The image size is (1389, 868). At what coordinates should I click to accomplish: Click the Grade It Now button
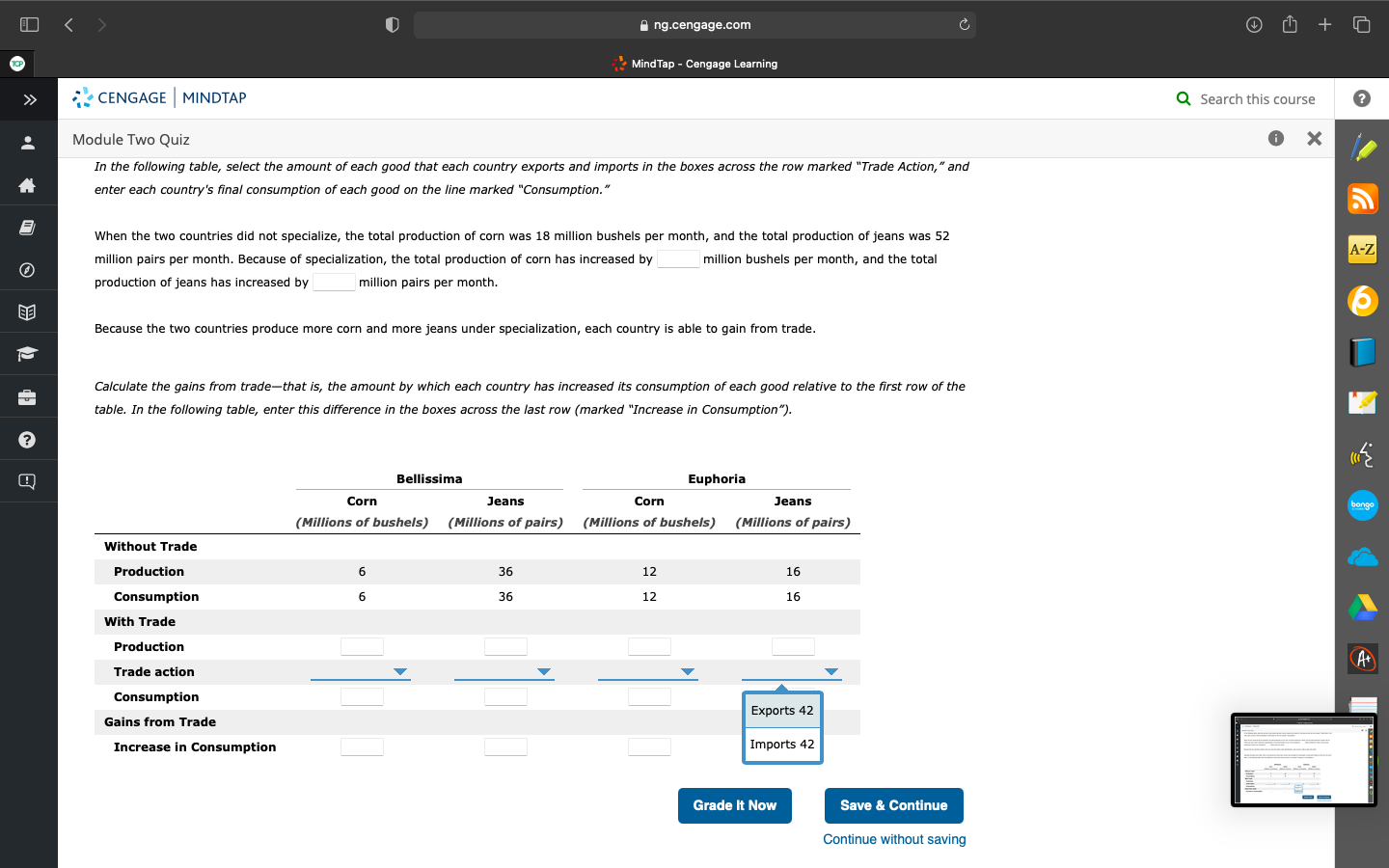(x=735, y=805)
